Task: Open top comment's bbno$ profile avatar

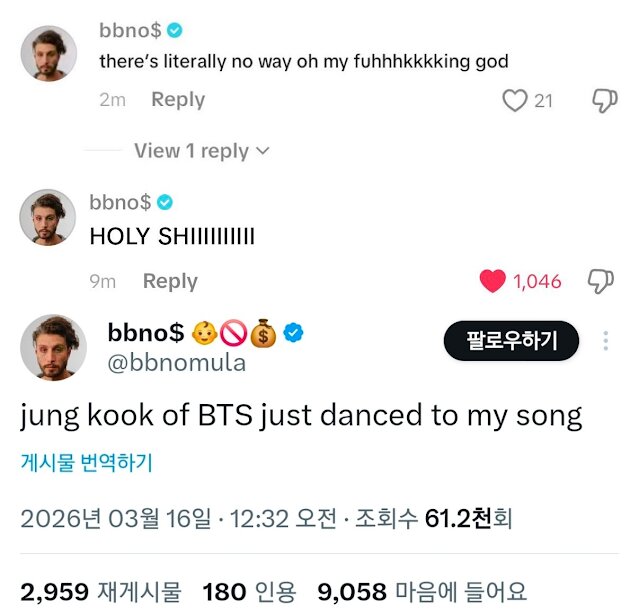Action: (x=49, y=54)
